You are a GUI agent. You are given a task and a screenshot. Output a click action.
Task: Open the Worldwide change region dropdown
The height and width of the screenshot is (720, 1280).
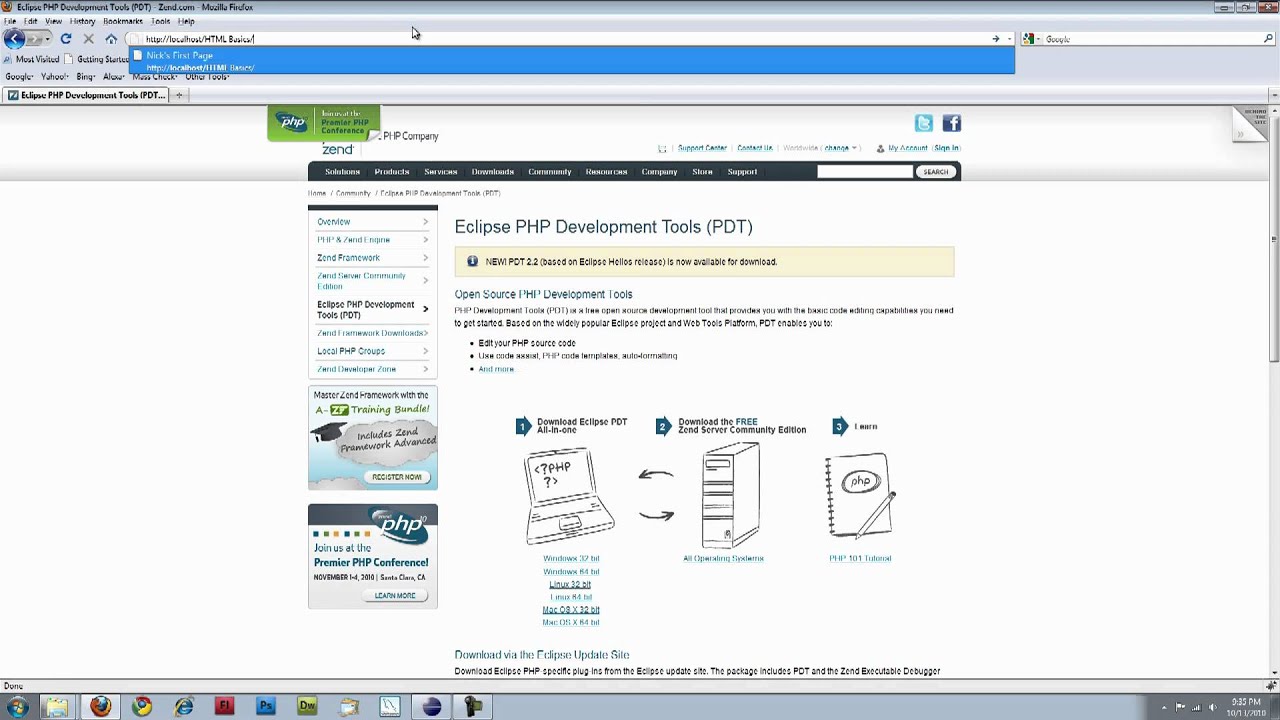840,148
